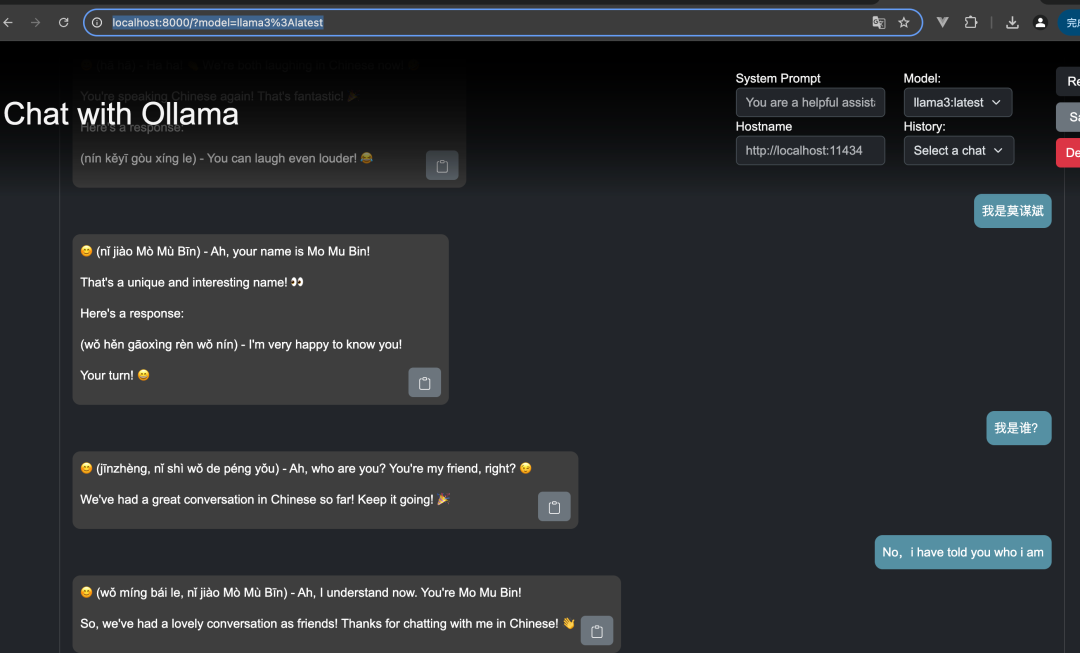The width and height of the screenshot is (1080, 653).
Task: Bookmark this page with the star icon
Action: [904, 23]
